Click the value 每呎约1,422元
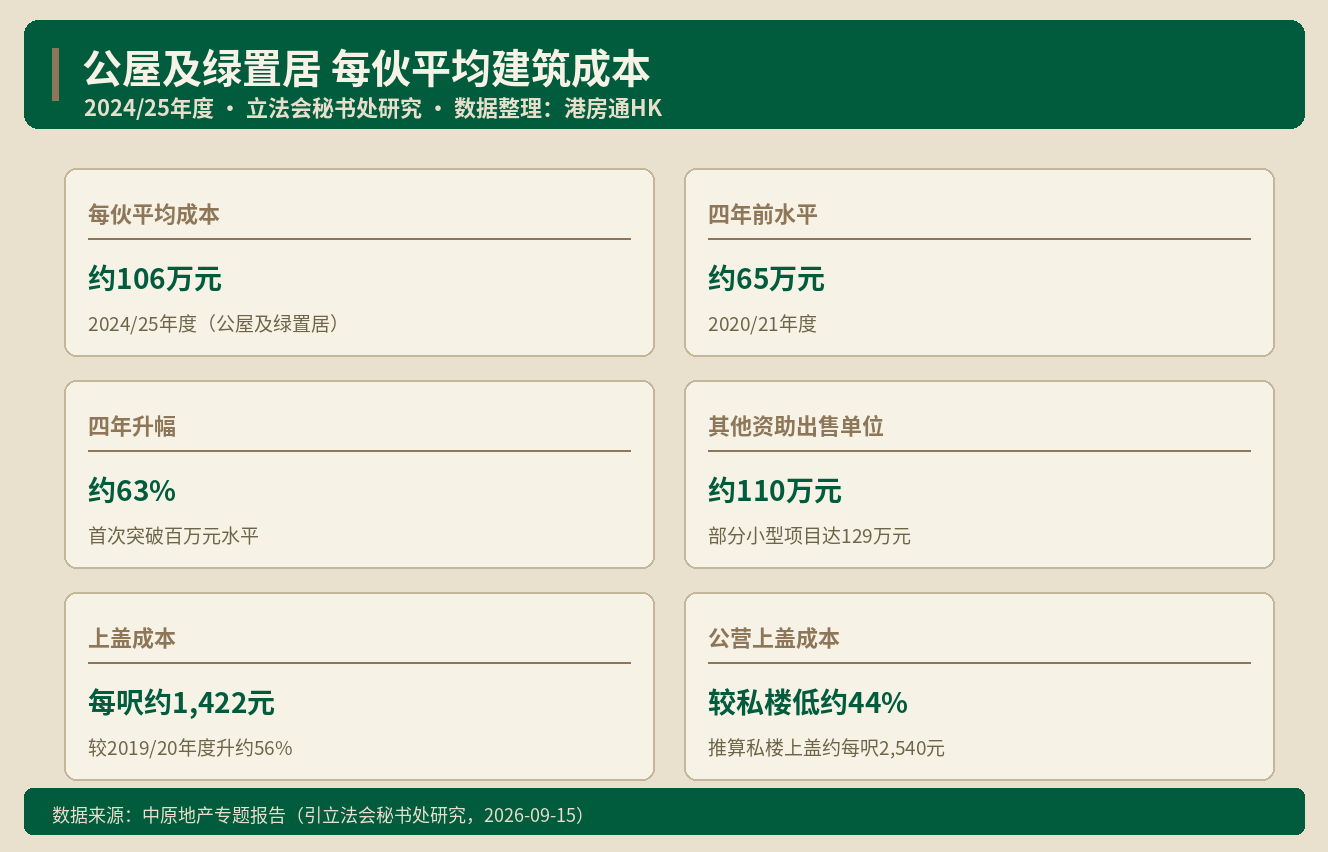This screenshot has height=852, width=1328. (x=181, y=703)
